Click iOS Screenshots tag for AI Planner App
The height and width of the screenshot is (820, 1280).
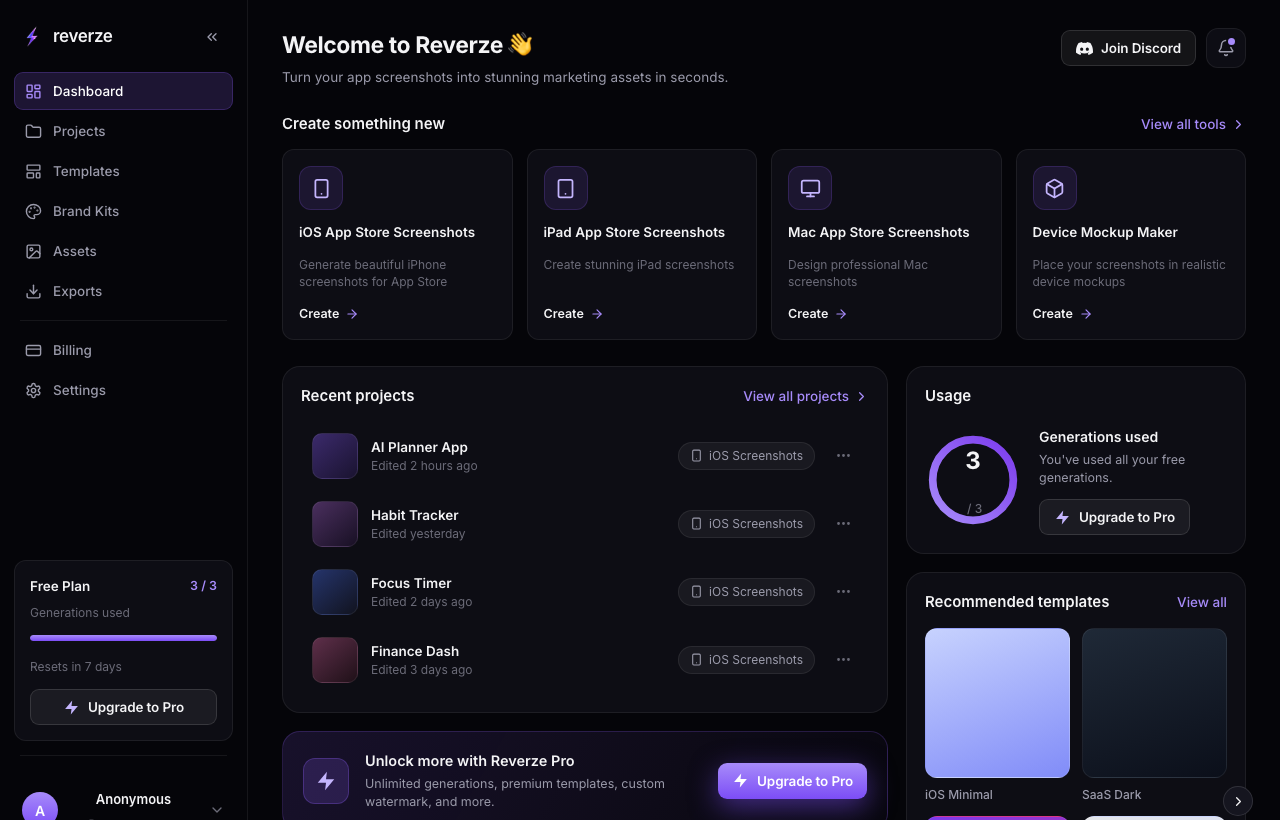tap(746, 456)
